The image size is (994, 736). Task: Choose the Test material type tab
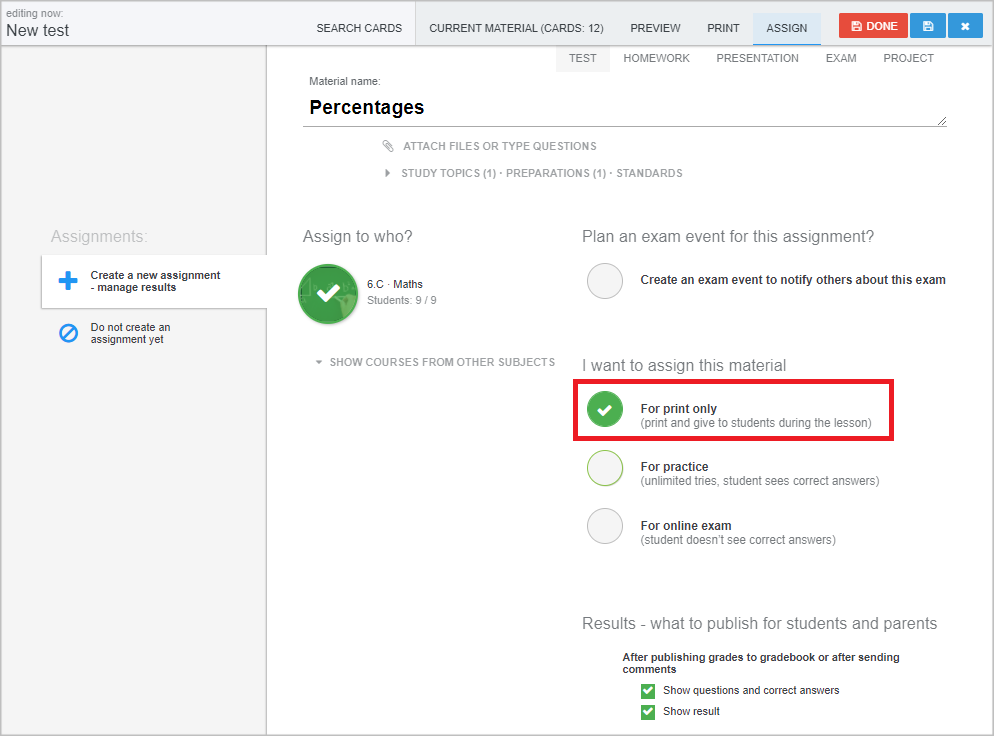(x=583, y=58)
